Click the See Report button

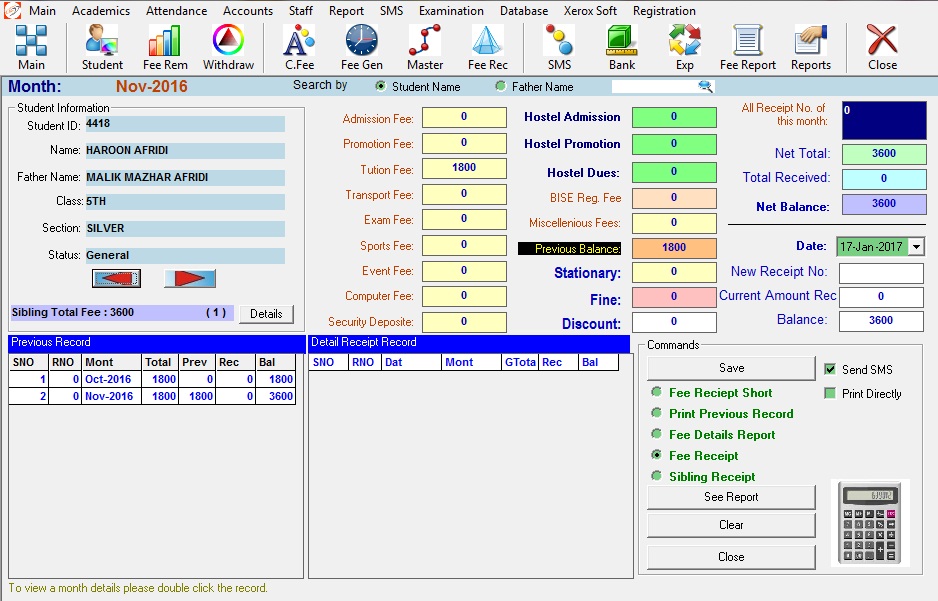pos(731,497)
